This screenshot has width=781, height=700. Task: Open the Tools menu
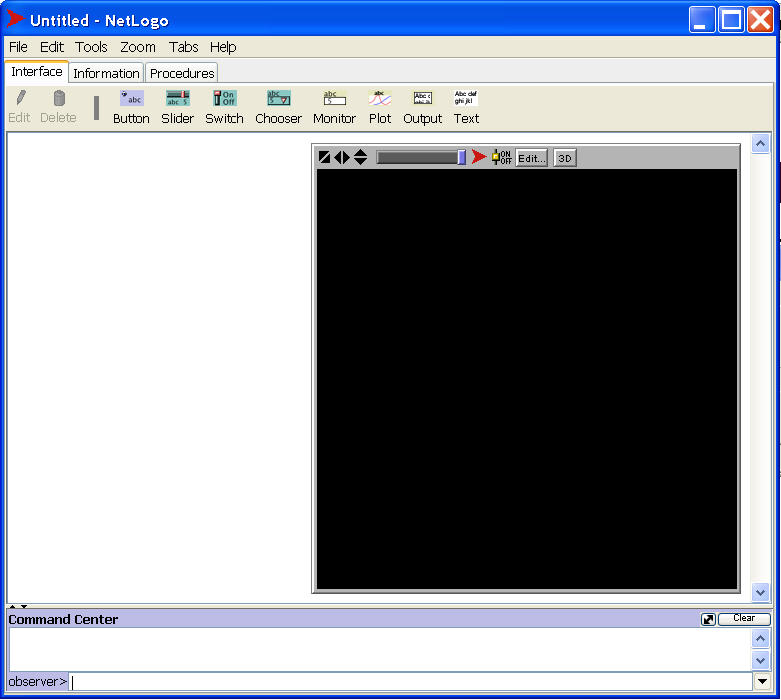(91, 47)
